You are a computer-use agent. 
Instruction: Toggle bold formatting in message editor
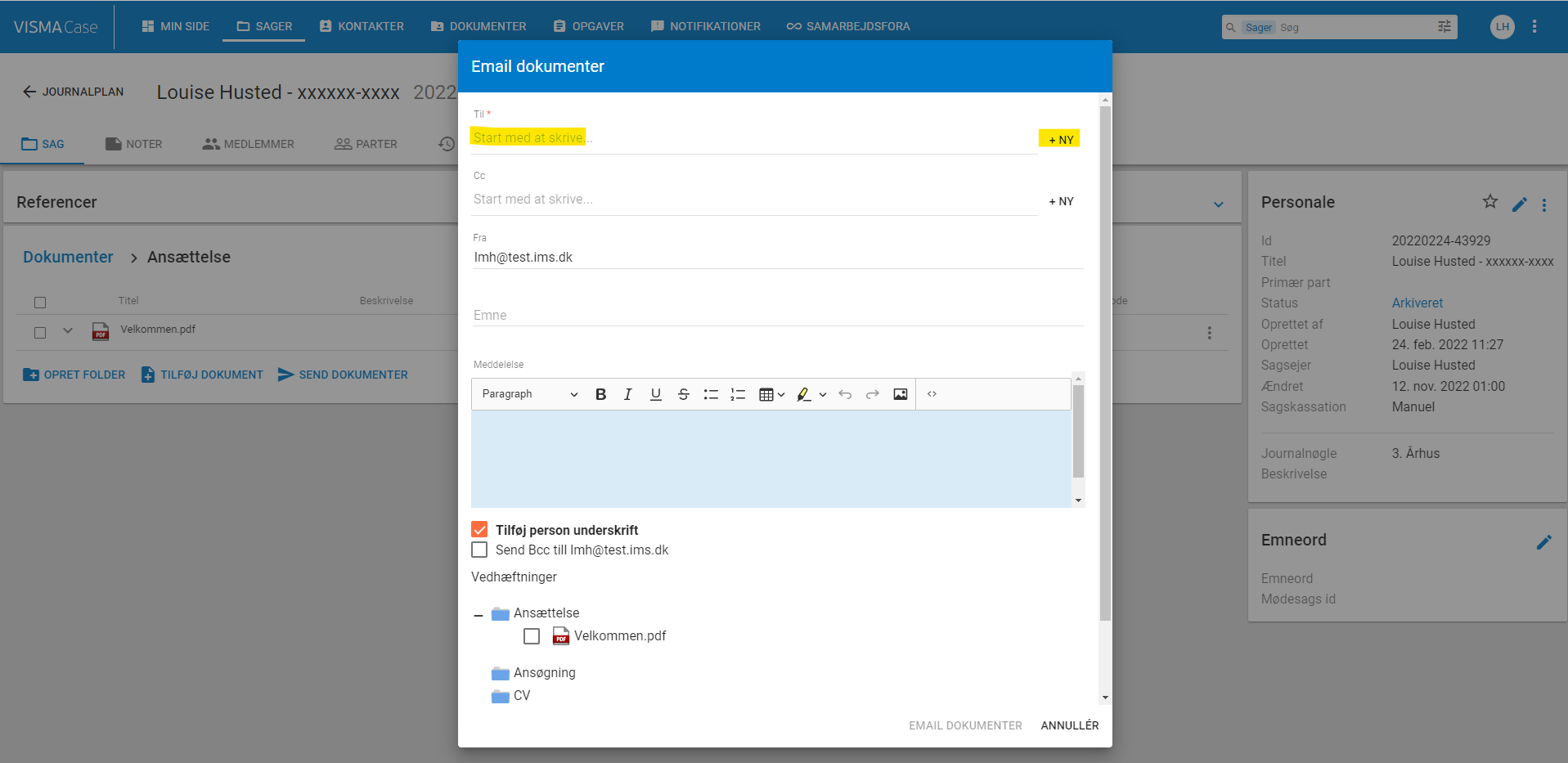[600, 394]
